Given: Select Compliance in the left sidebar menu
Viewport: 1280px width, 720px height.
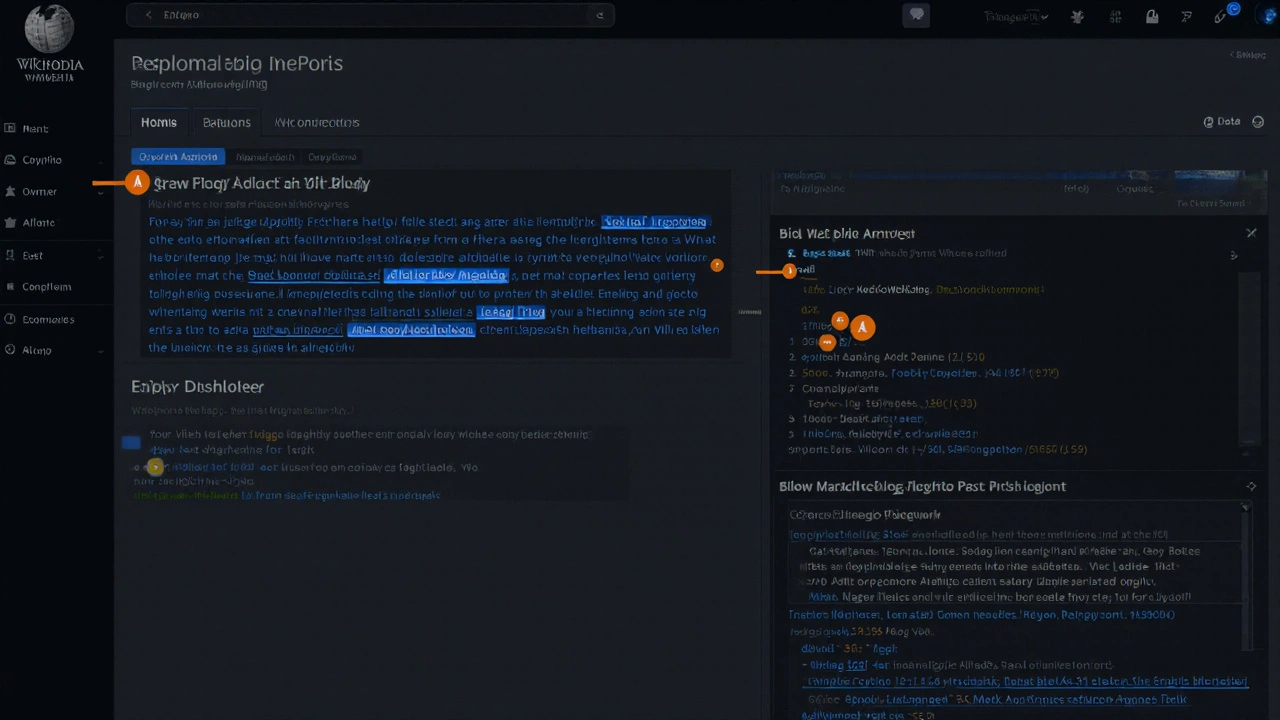Looking at the screenshot, I should (46, 287).
